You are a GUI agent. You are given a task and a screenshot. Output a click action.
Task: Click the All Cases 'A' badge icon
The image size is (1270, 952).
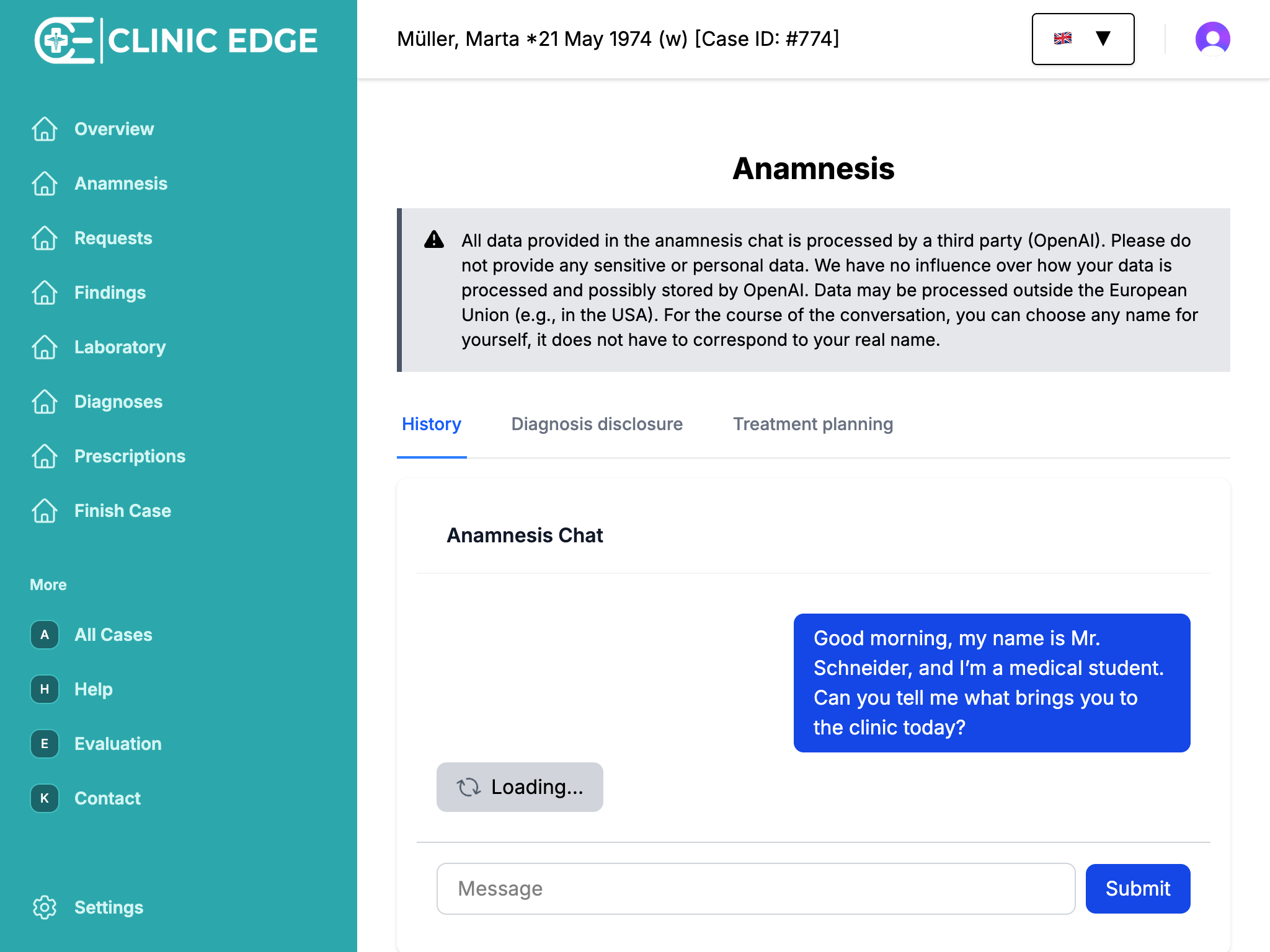[x=45, y=635]
